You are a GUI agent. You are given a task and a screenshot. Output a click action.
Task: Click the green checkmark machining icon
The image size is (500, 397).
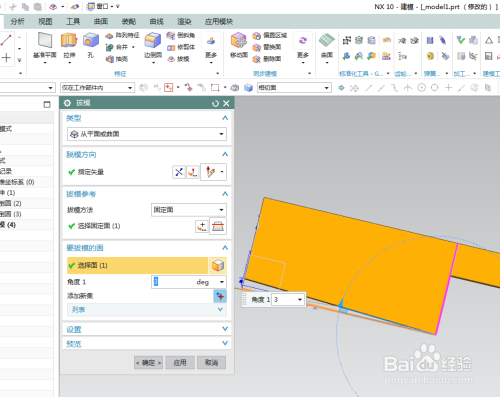point(461,40)
